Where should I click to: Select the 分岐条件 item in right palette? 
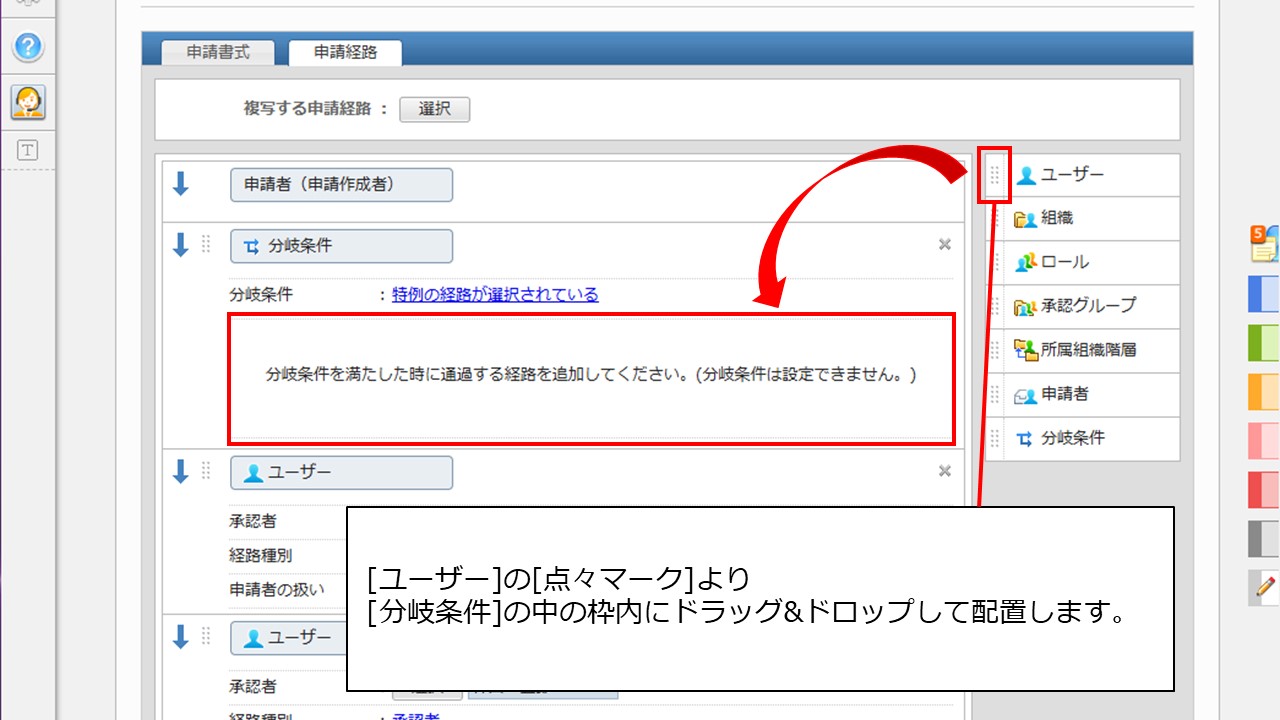point(1072,438)
